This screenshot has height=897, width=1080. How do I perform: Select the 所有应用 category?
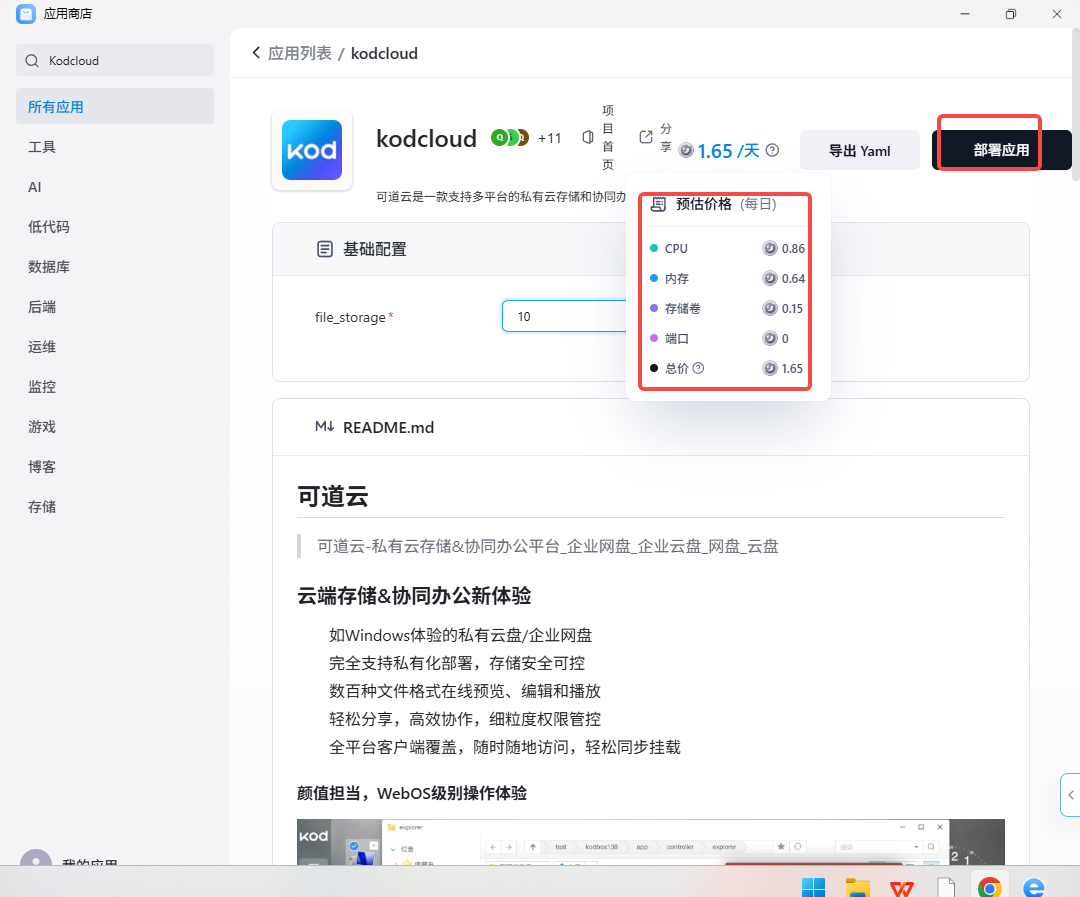pos(115,107)
